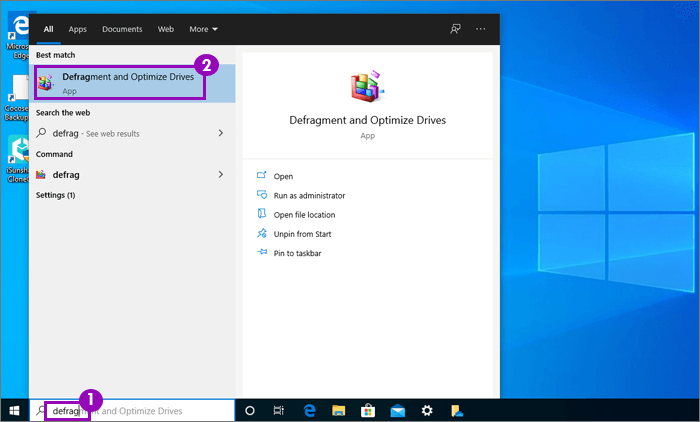This screenshot has height=422, width=700.
Task: Switch to the All tab
Action: click(49, 29)
